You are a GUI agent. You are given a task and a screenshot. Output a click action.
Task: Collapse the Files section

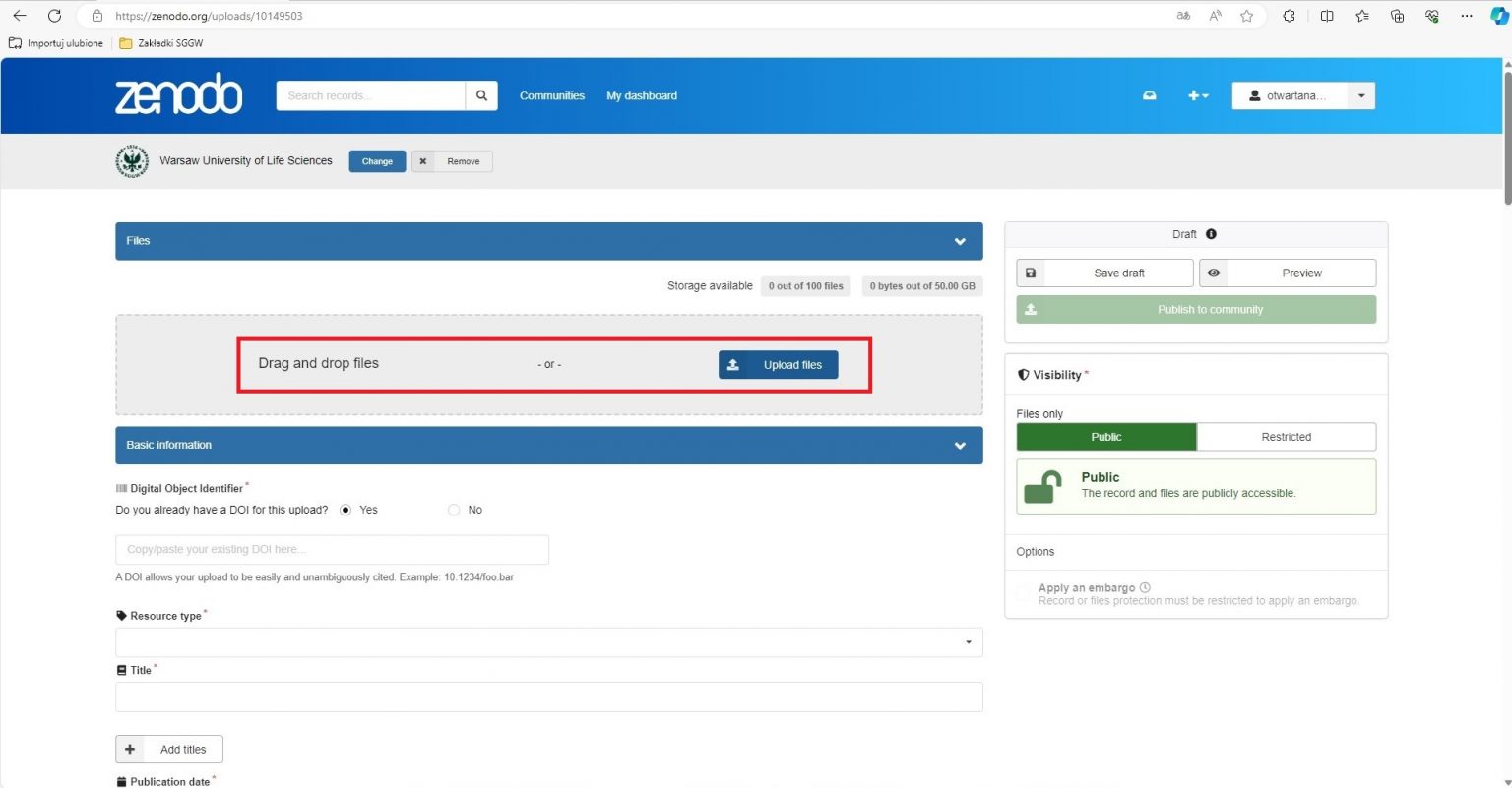coord(960,241)
